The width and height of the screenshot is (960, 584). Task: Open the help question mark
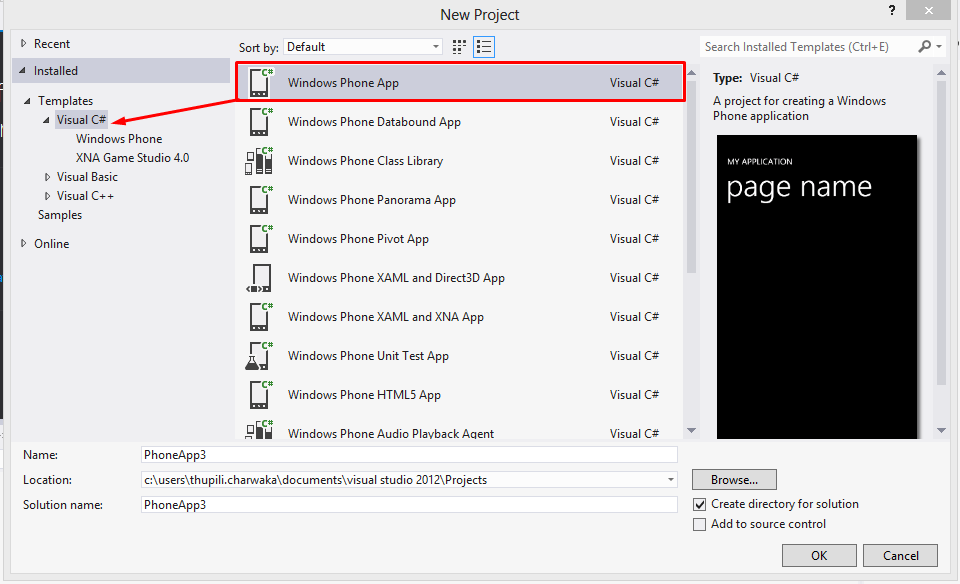tap(892, 10)
